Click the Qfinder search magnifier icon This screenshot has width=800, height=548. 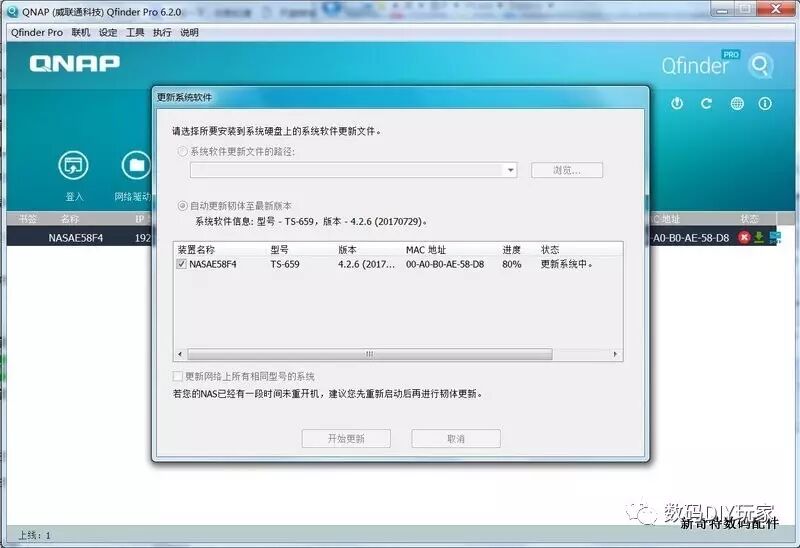point(760,65)
